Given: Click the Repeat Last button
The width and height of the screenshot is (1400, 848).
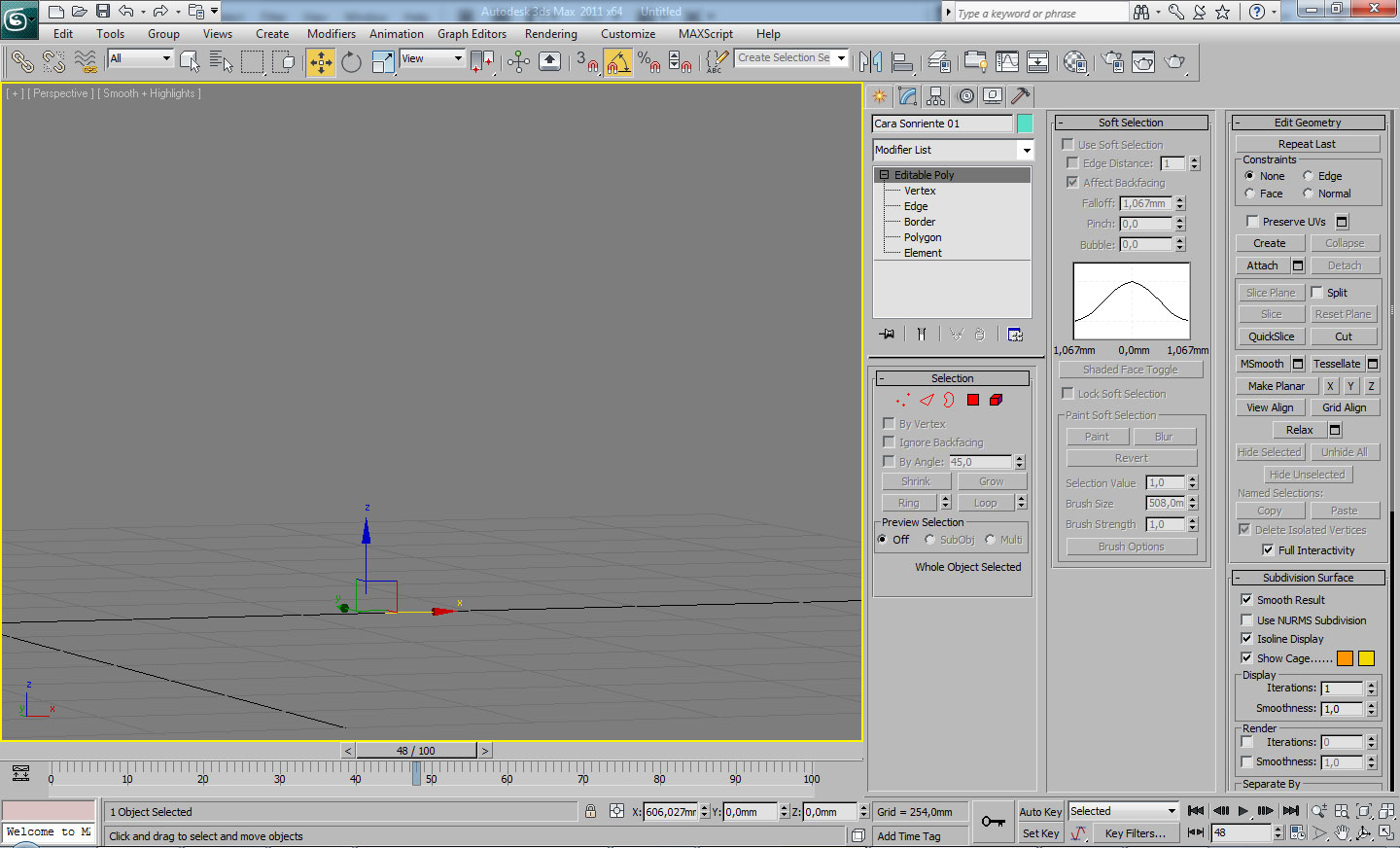Looking at the screenshot, I should pyautogui.click(x=1308, y=144).
